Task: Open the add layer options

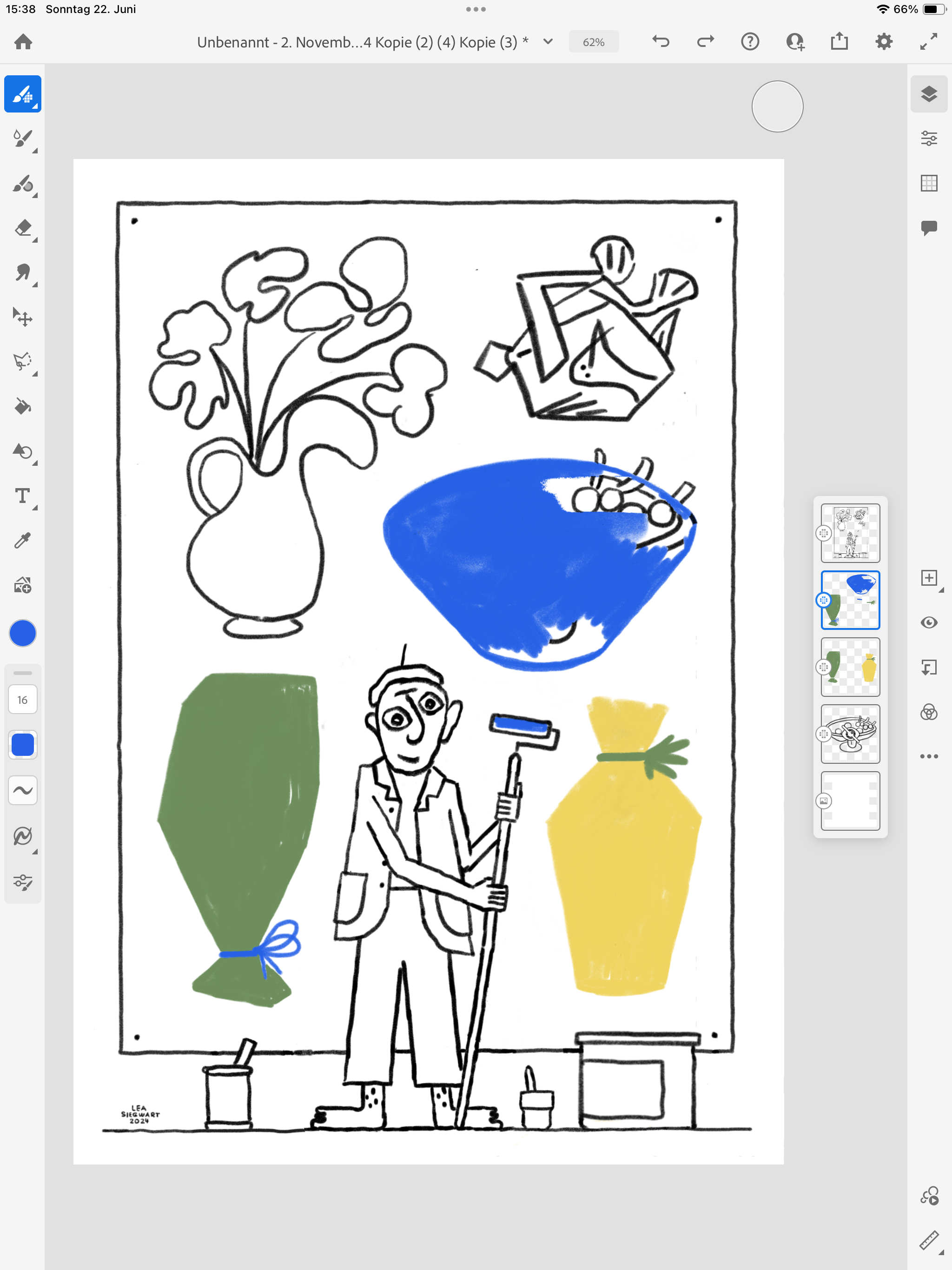Action: 928,578
